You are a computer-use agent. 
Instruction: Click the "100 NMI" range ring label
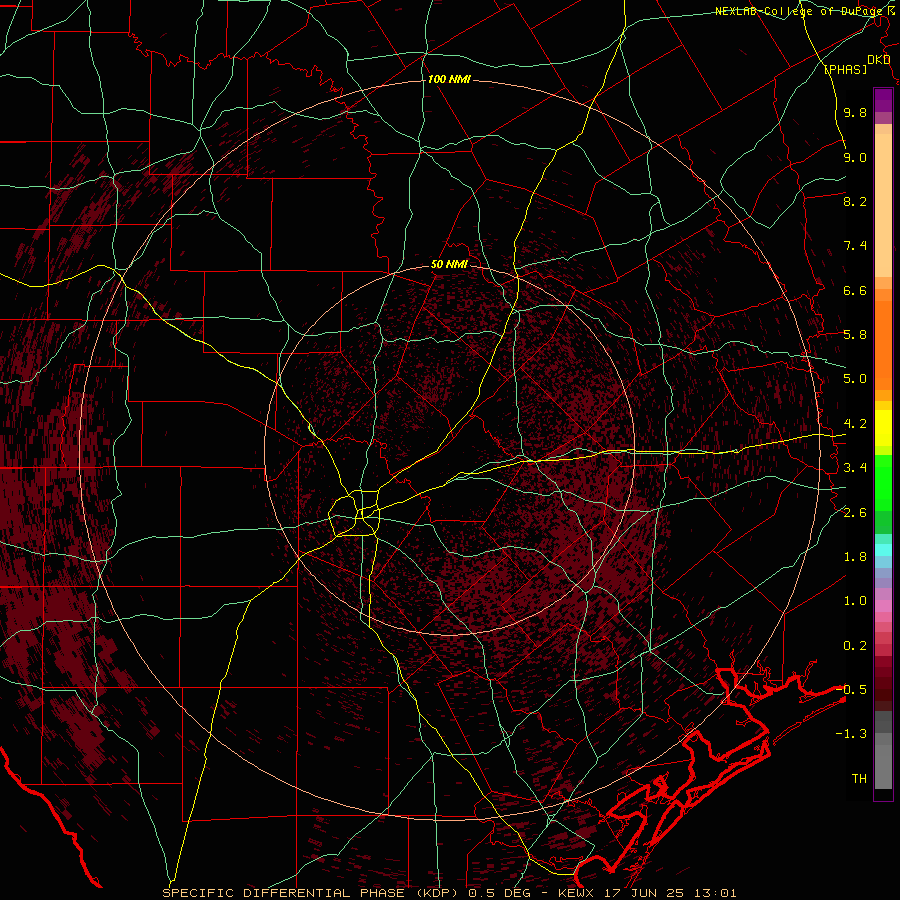click(x=449, y=79)
